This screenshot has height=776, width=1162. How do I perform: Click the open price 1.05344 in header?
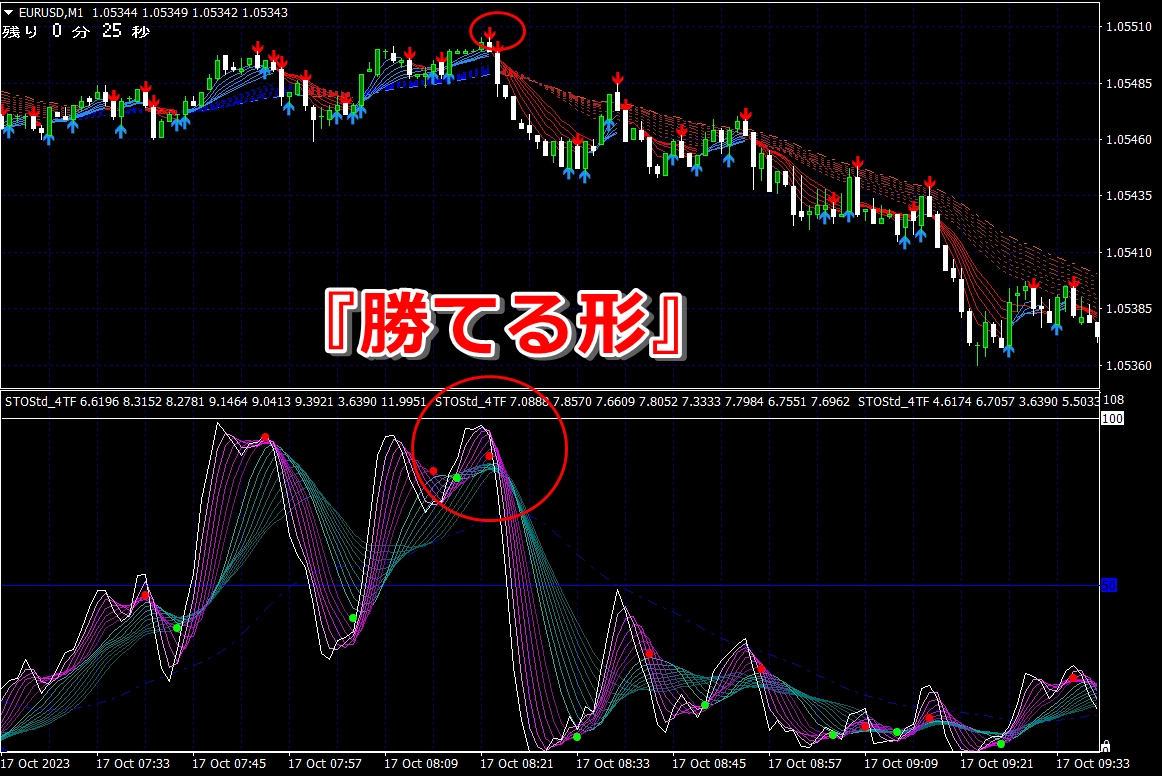tap(114, 13)
